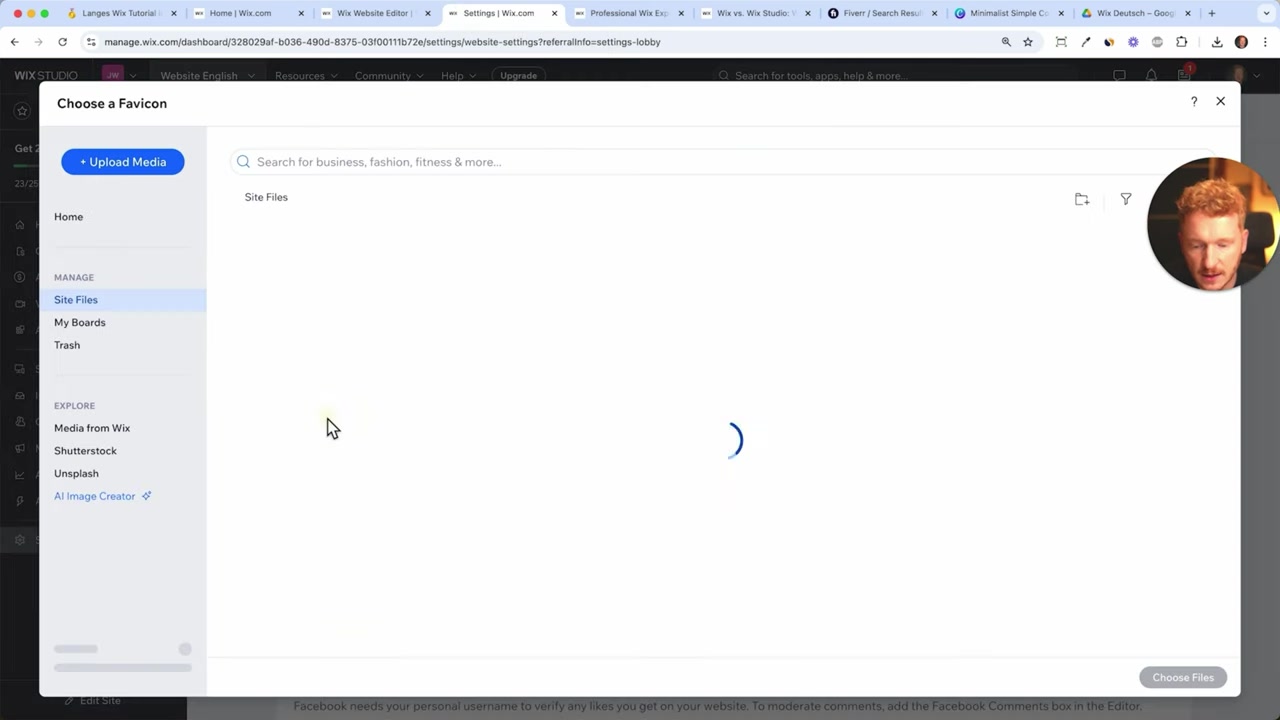Switch to Minimalist Simple tab
1280x720 pixels.
(x=1008, y=14)
